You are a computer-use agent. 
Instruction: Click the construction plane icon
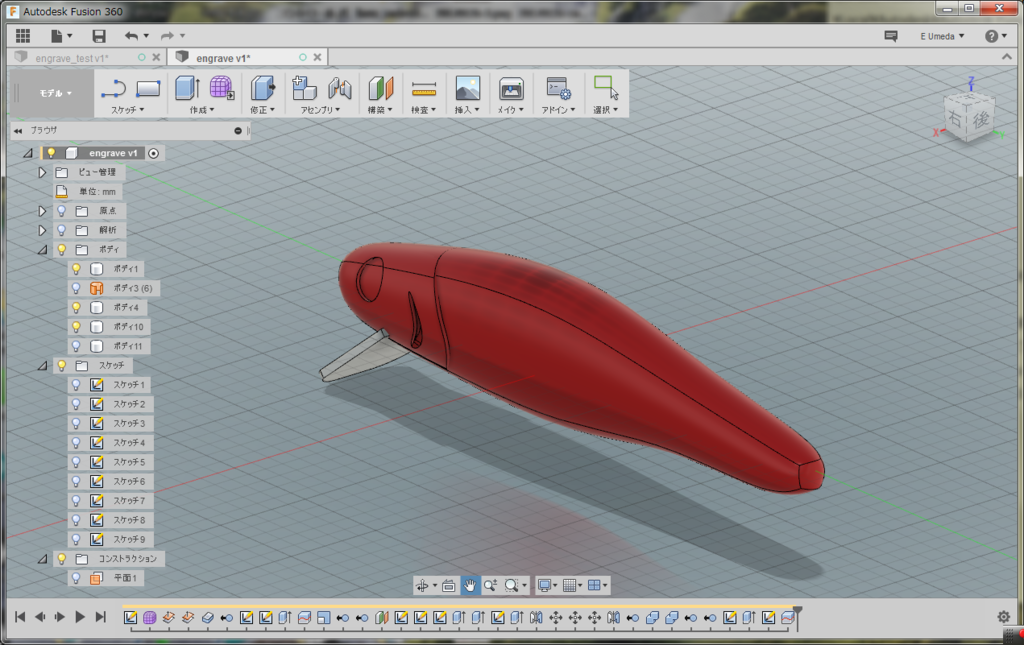click(x=381, y=88)
